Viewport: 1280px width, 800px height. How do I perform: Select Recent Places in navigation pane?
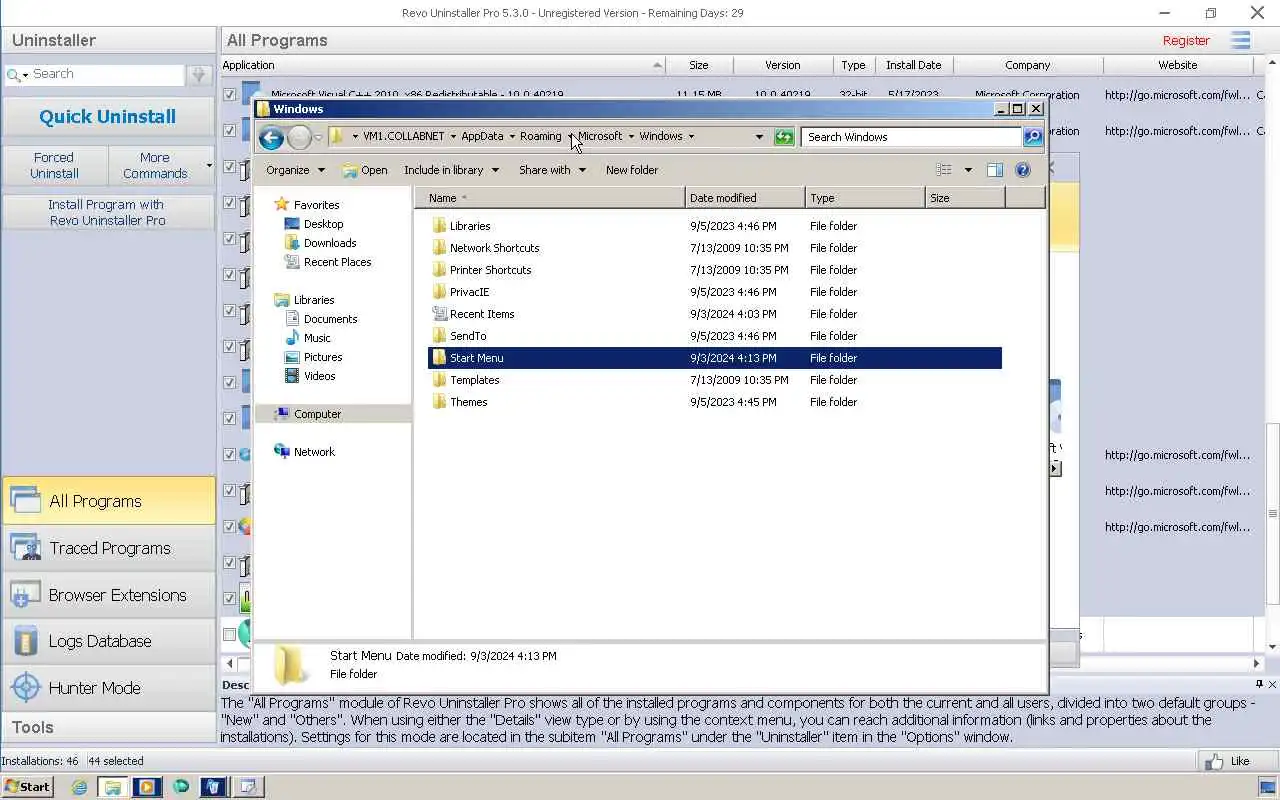click(337, 262)
